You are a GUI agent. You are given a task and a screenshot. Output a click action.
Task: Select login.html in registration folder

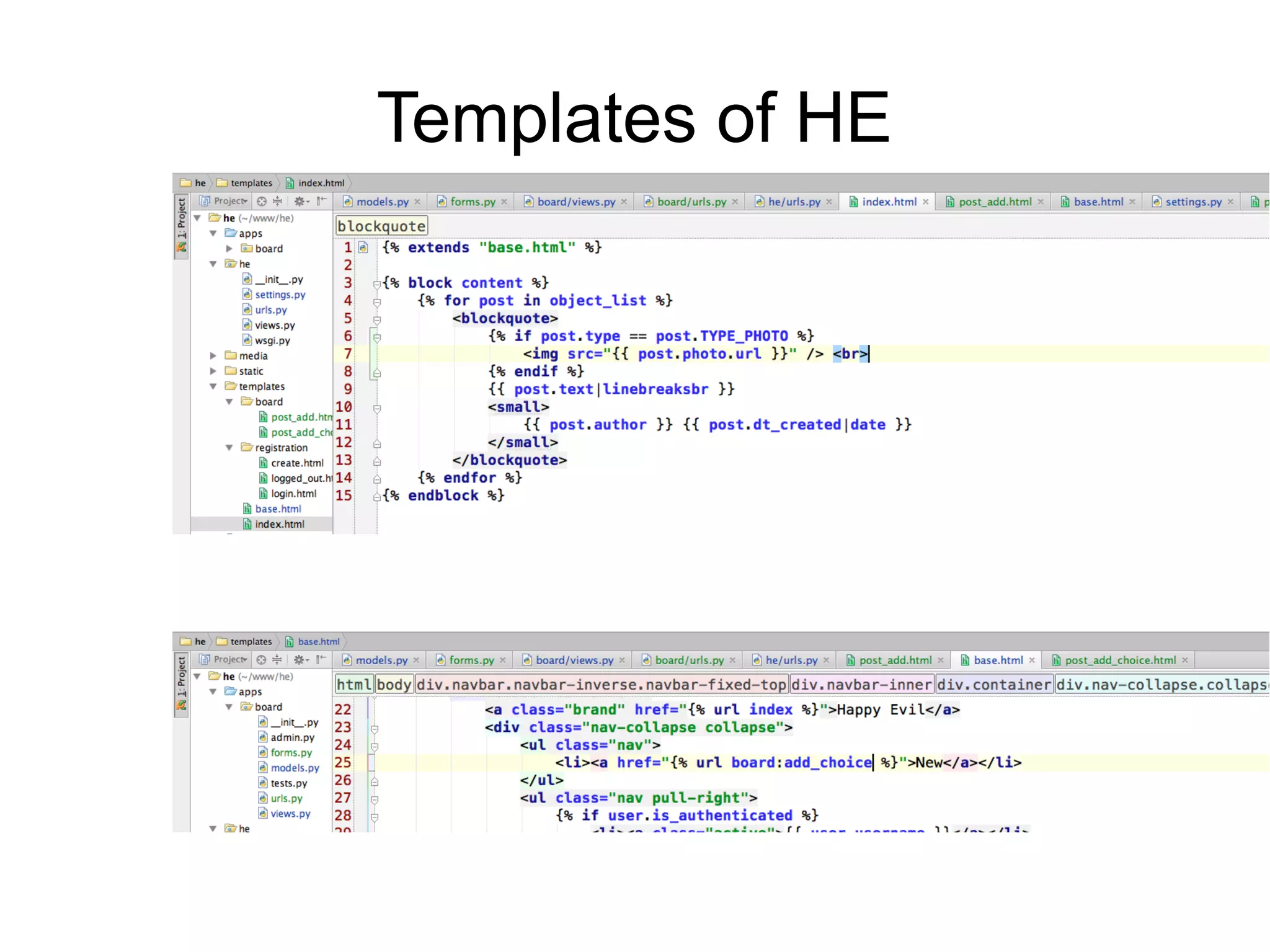pos(287,494)
